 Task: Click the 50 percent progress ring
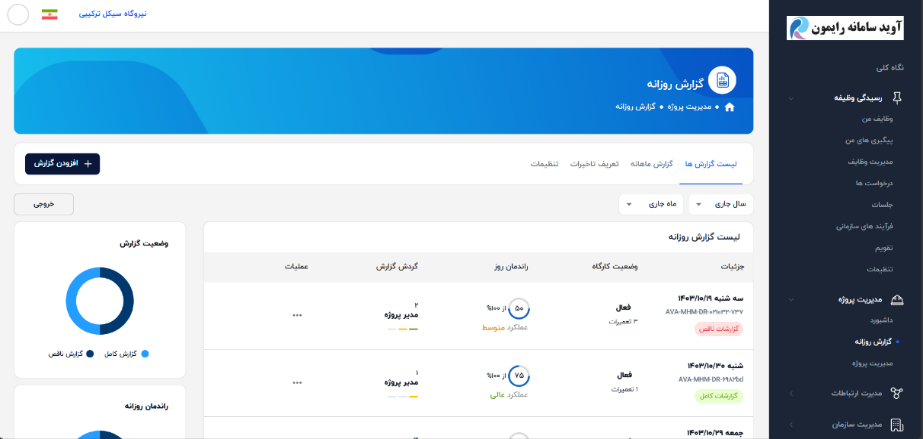(519, 309)
